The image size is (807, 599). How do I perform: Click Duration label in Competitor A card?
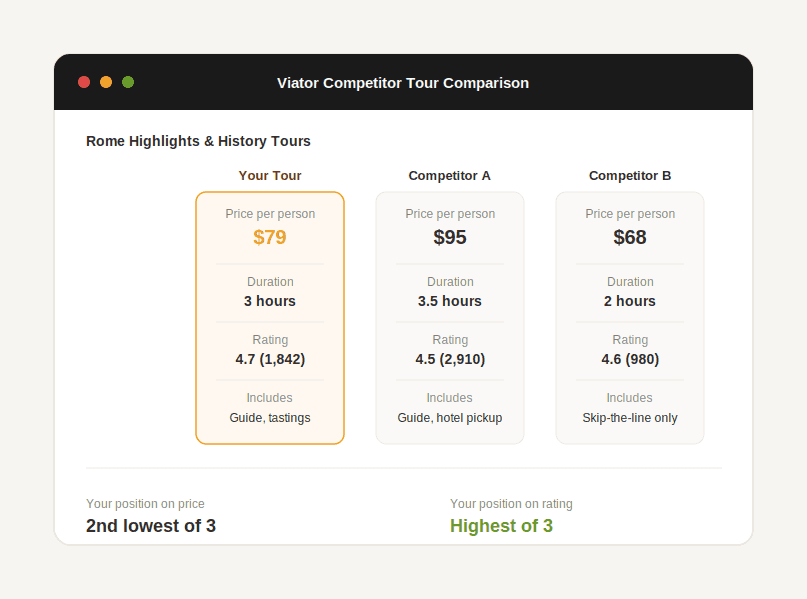[450, 282]
